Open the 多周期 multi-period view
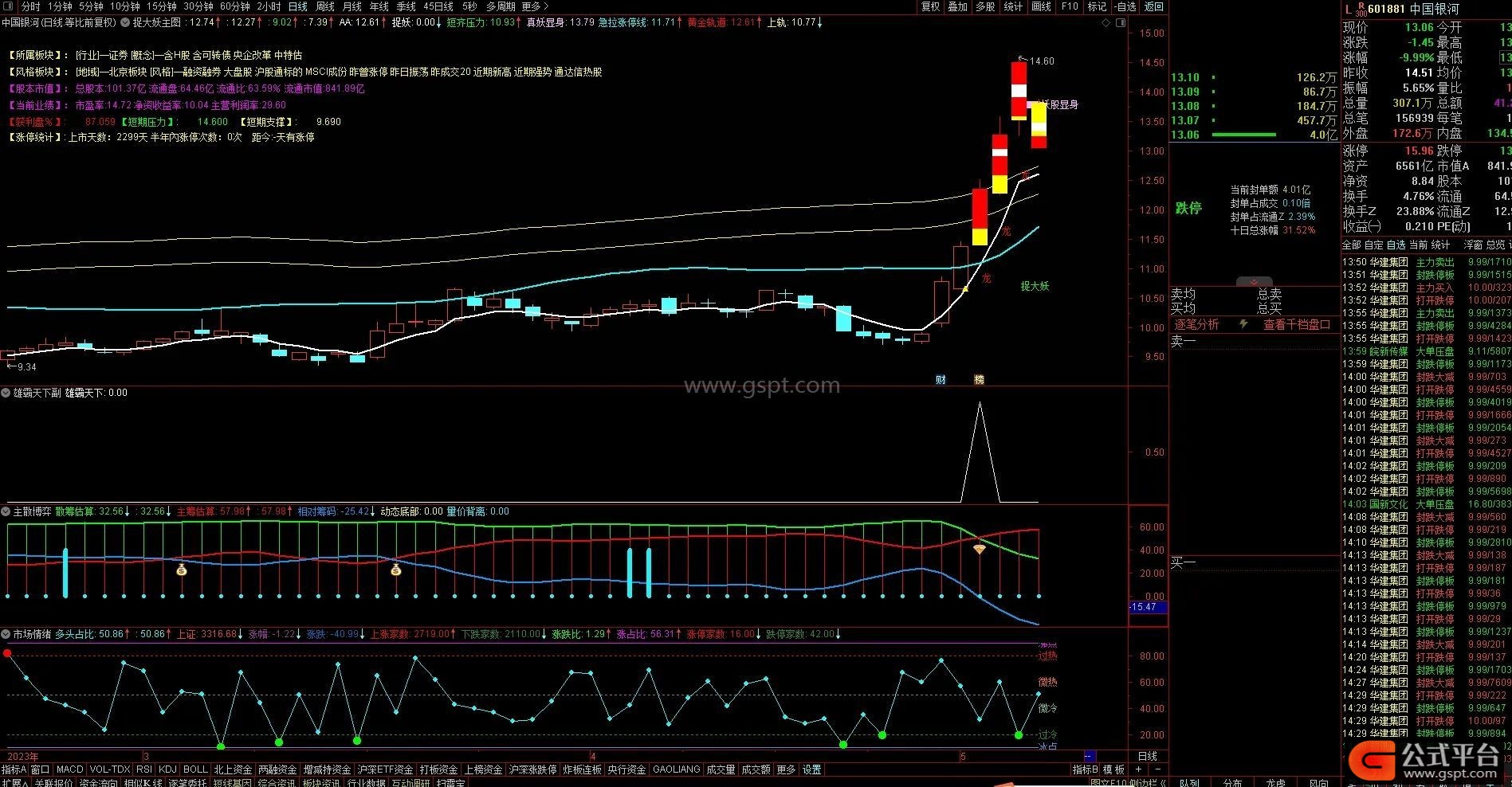The height and width of the screenshot is (787, 1512). [501, 6]
